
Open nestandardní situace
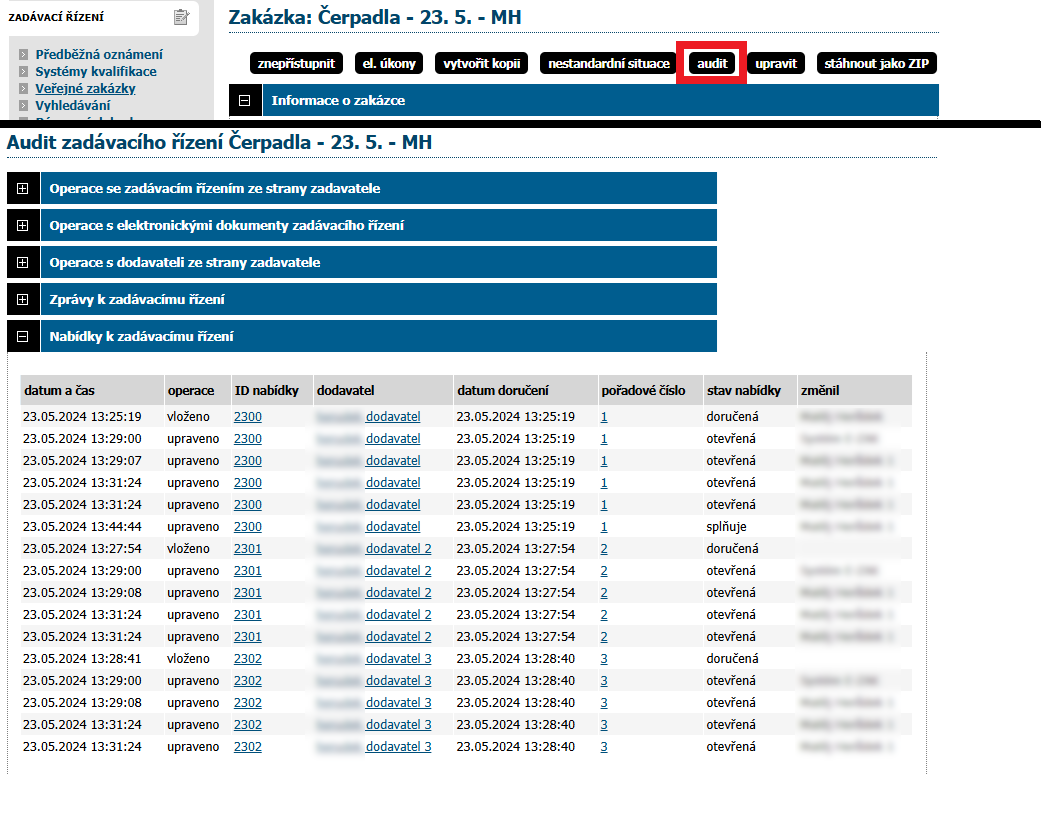click(x=608, y=64)
